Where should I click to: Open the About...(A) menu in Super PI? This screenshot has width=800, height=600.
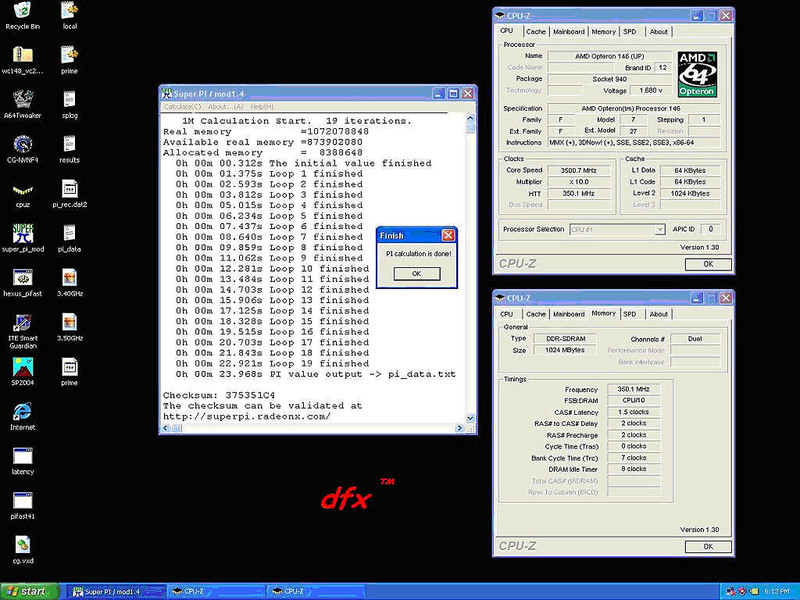226,107
